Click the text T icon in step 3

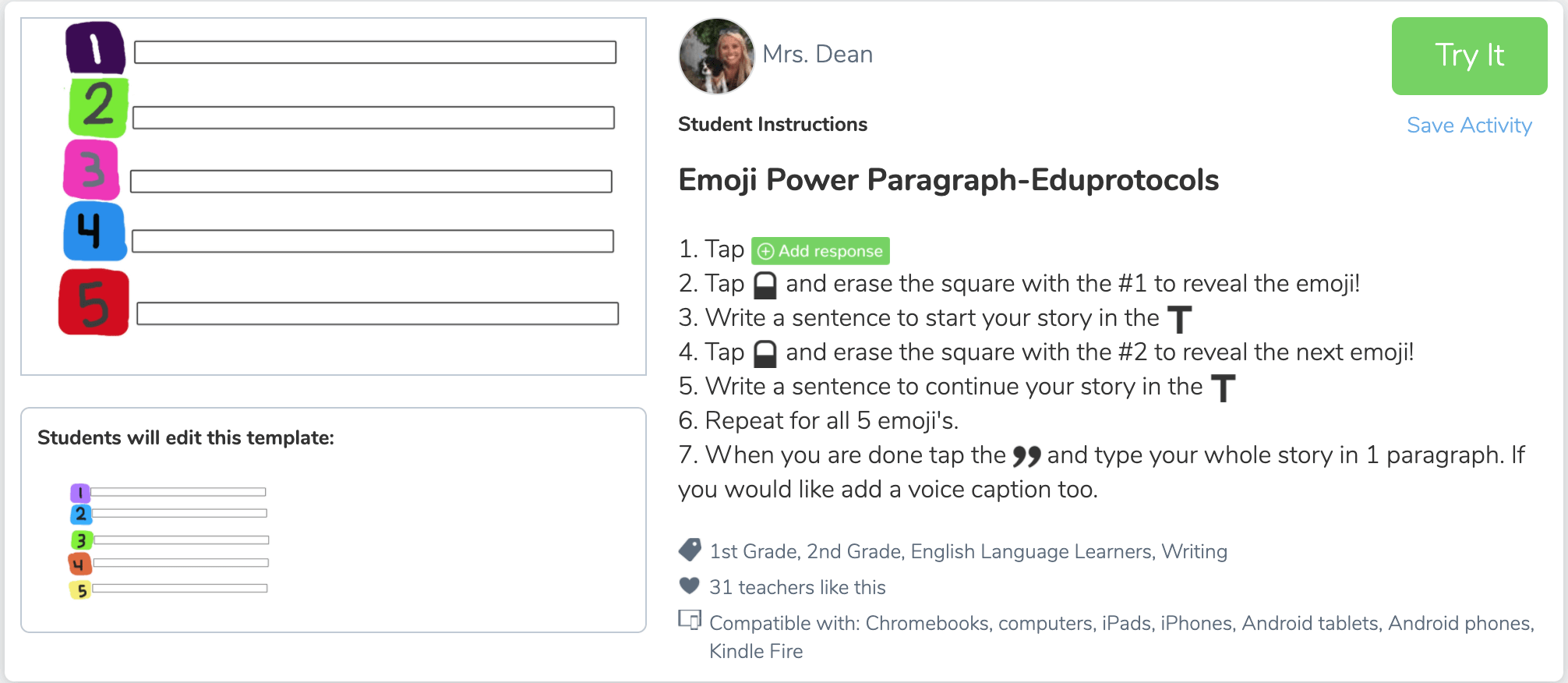pyautogui.click(x=1180, y=320)
